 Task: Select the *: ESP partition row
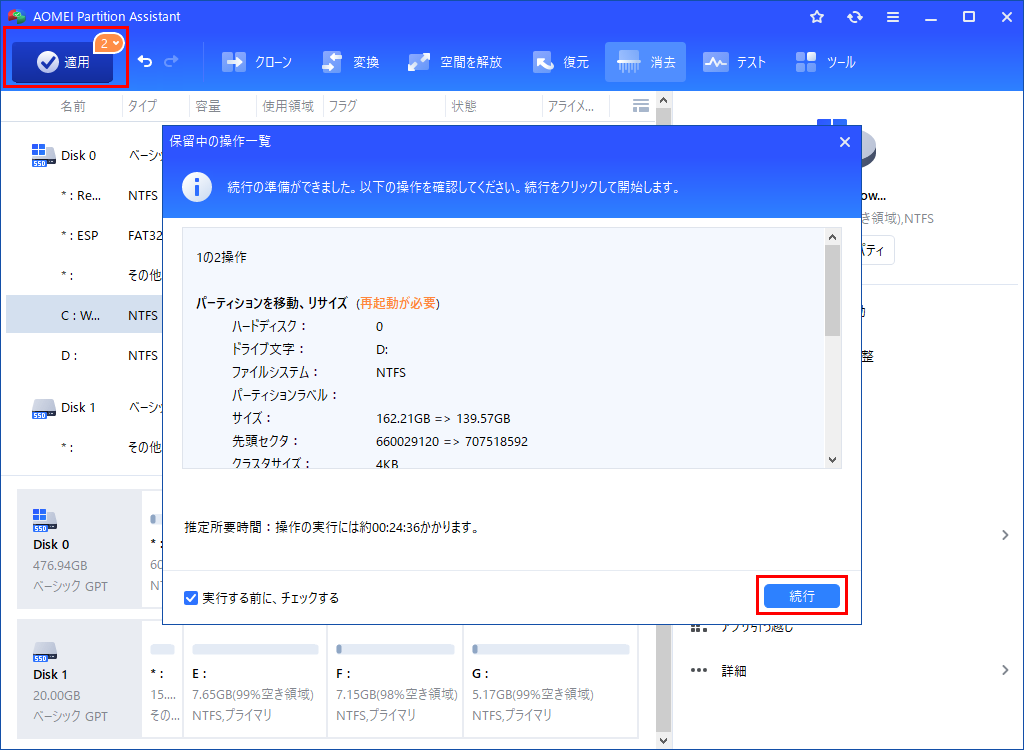[x=85, y=235]
